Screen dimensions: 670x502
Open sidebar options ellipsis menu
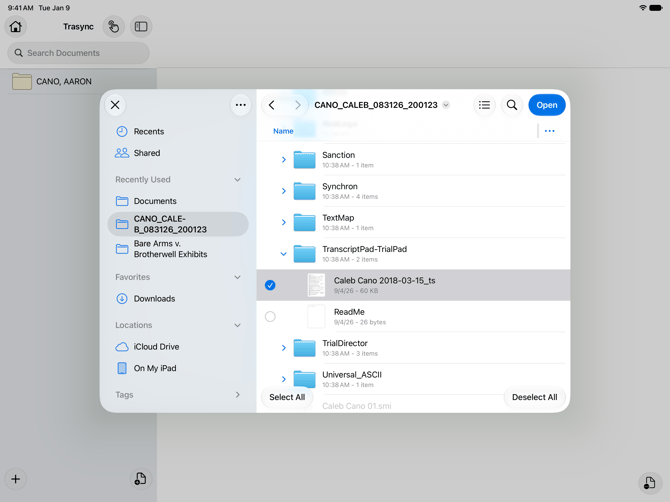[241, 105]
